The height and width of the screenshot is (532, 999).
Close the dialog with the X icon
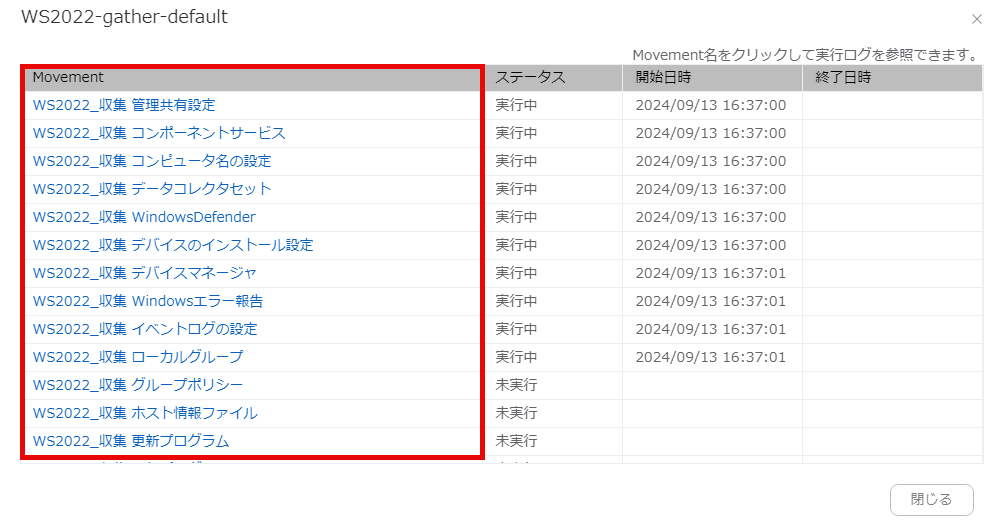pos(977,19)
